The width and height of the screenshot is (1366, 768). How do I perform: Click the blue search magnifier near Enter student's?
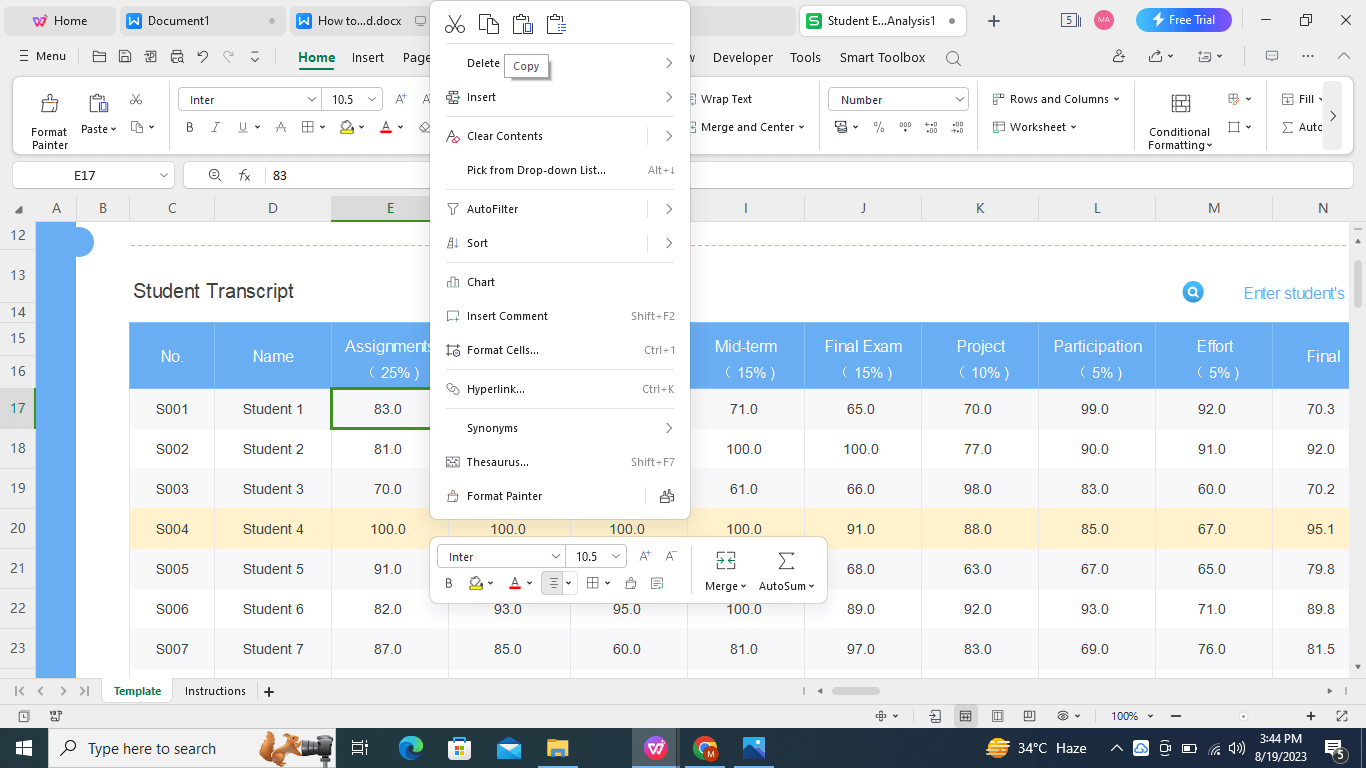click(1192, 292)
